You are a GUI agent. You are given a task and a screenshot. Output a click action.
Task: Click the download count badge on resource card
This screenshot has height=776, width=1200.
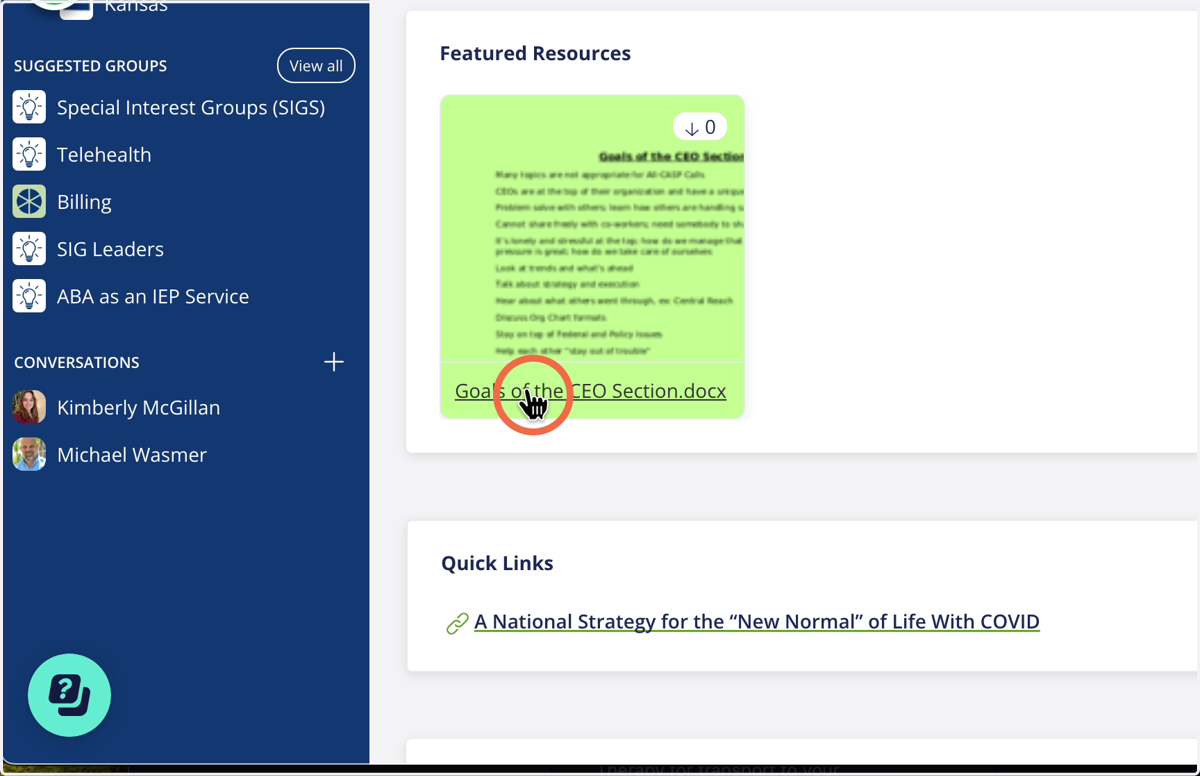[x=700, y=127]
